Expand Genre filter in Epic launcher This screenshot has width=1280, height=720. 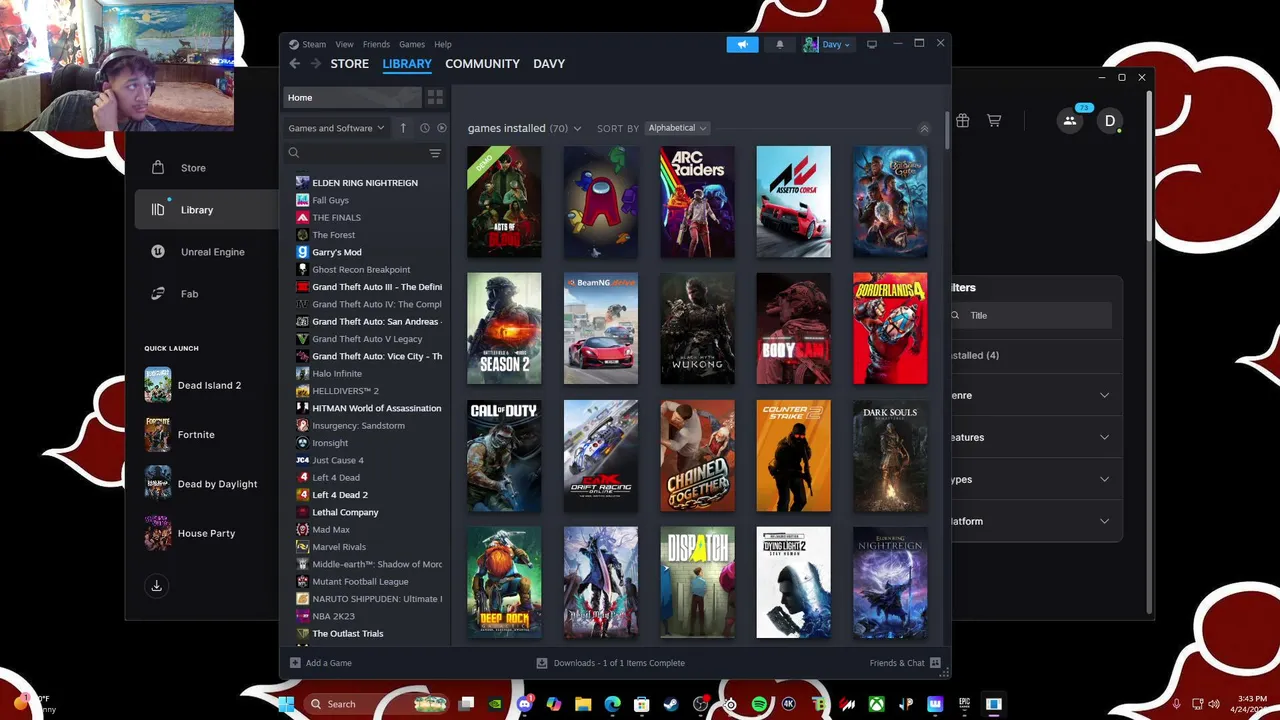click(1104, 395)
